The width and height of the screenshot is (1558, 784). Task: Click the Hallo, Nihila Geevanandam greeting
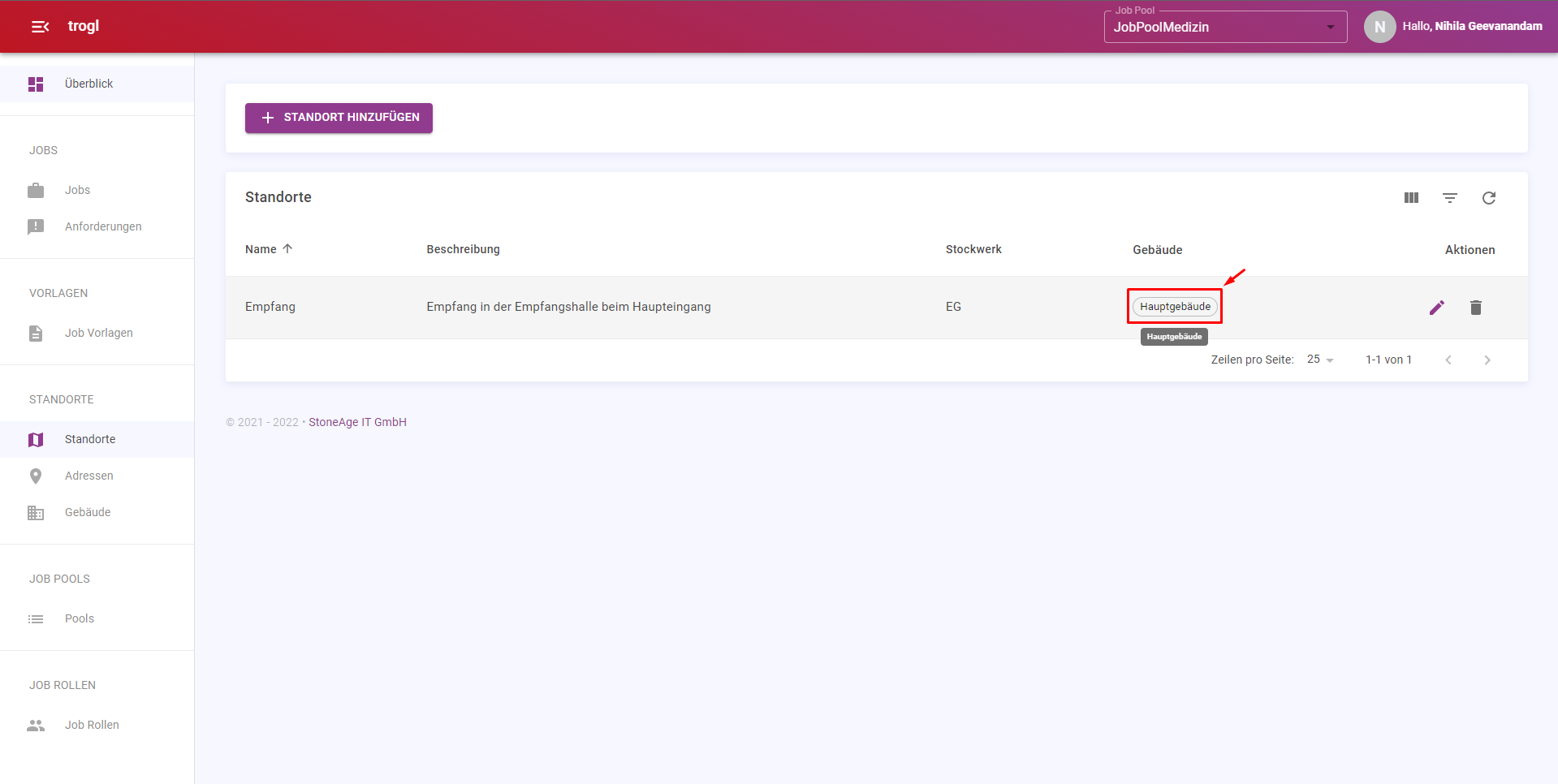pyautogui.click(x=1472, y=27)
